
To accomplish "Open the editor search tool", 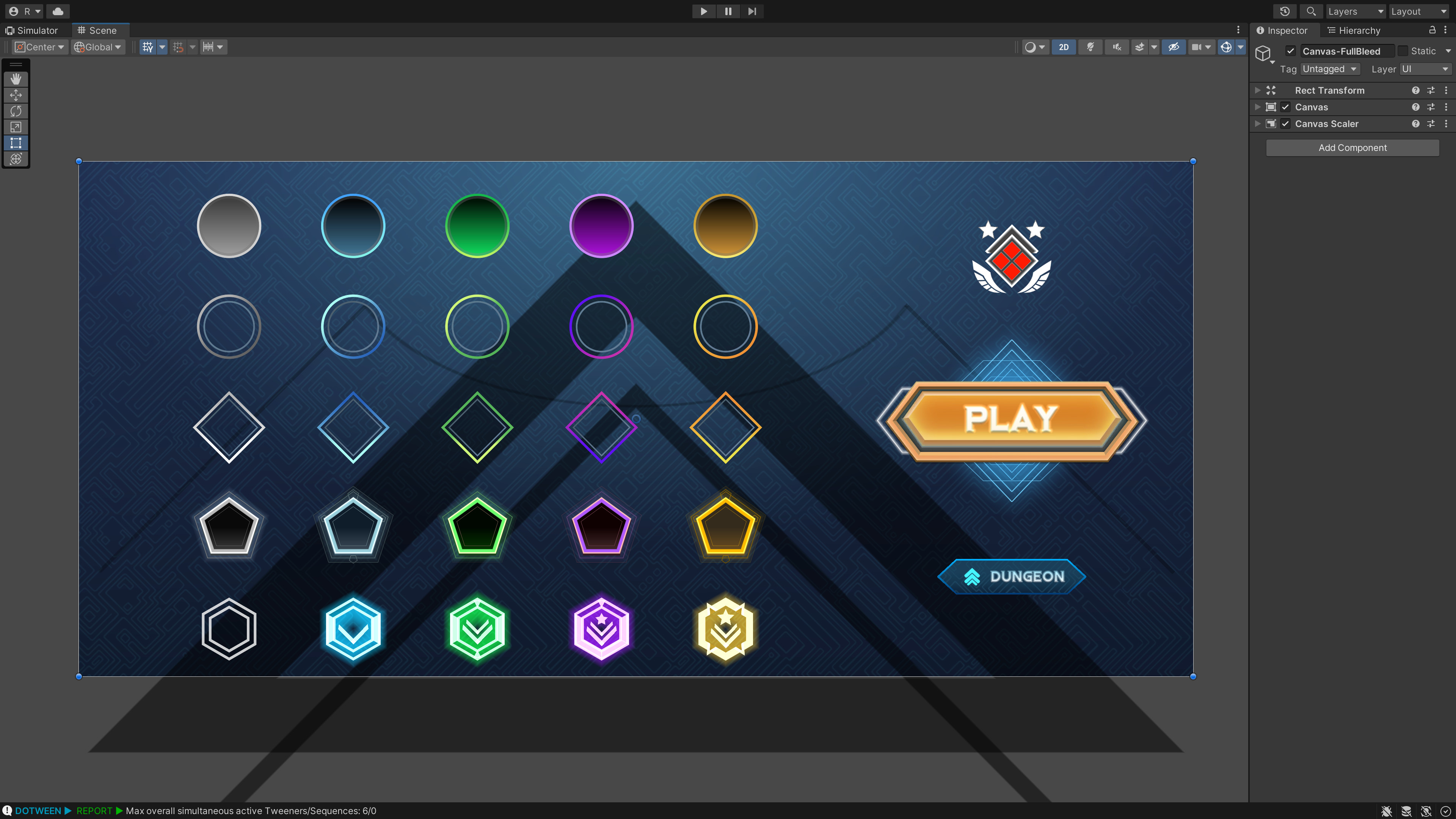I will coord(1311,11).
